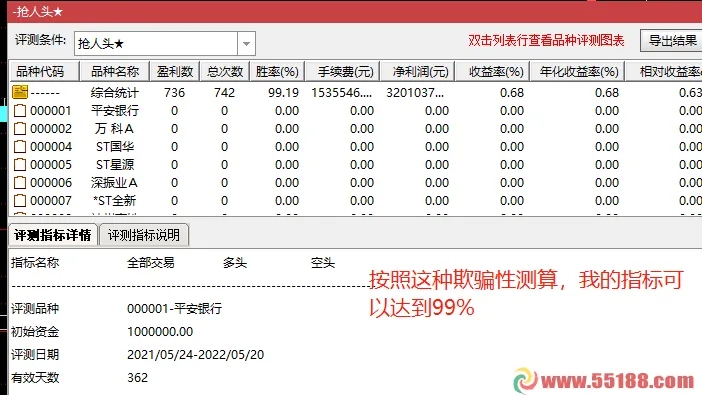Click the 全部交易 column label
The height and width of the screenshot is (395, 702).
pyautogui.click(x=150, y=262)
